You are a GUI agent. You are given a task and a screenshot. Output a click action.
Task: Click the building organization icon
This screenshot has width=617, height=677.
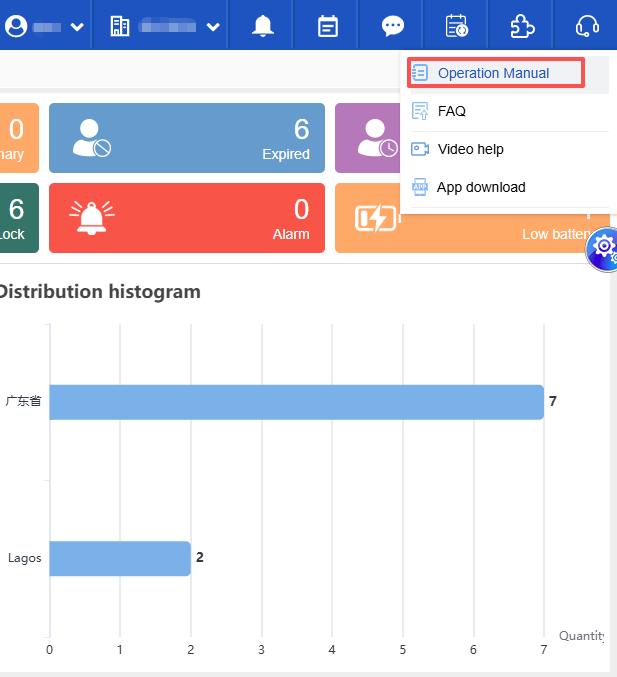click(120, 26)
